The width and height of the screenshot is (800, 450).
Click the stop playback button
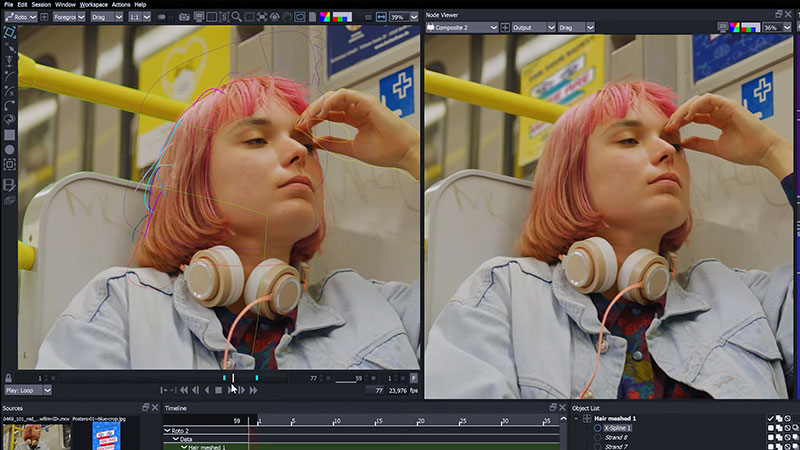coord(218,390)
